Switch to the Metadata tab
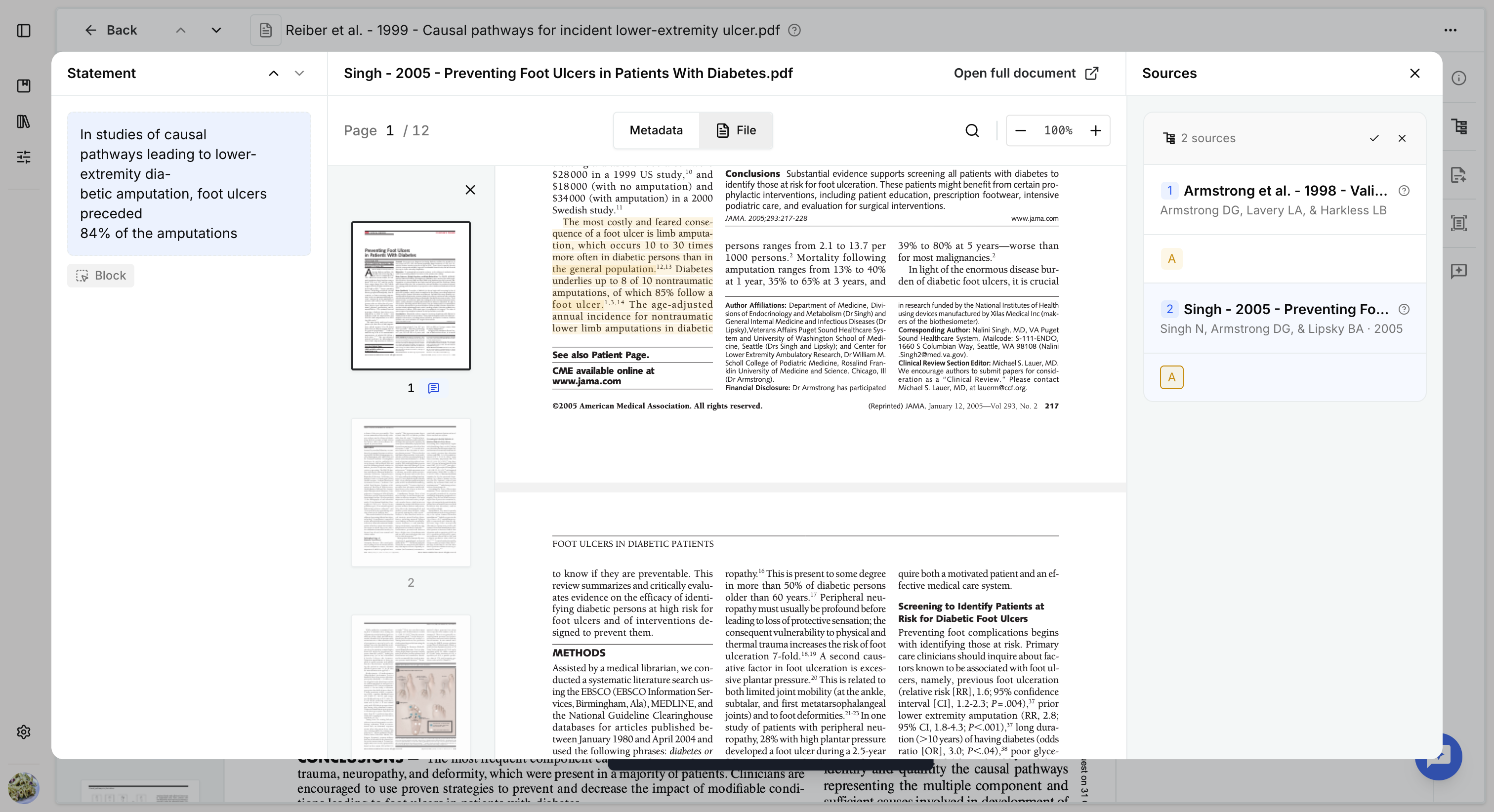 [x=656, y=130]
